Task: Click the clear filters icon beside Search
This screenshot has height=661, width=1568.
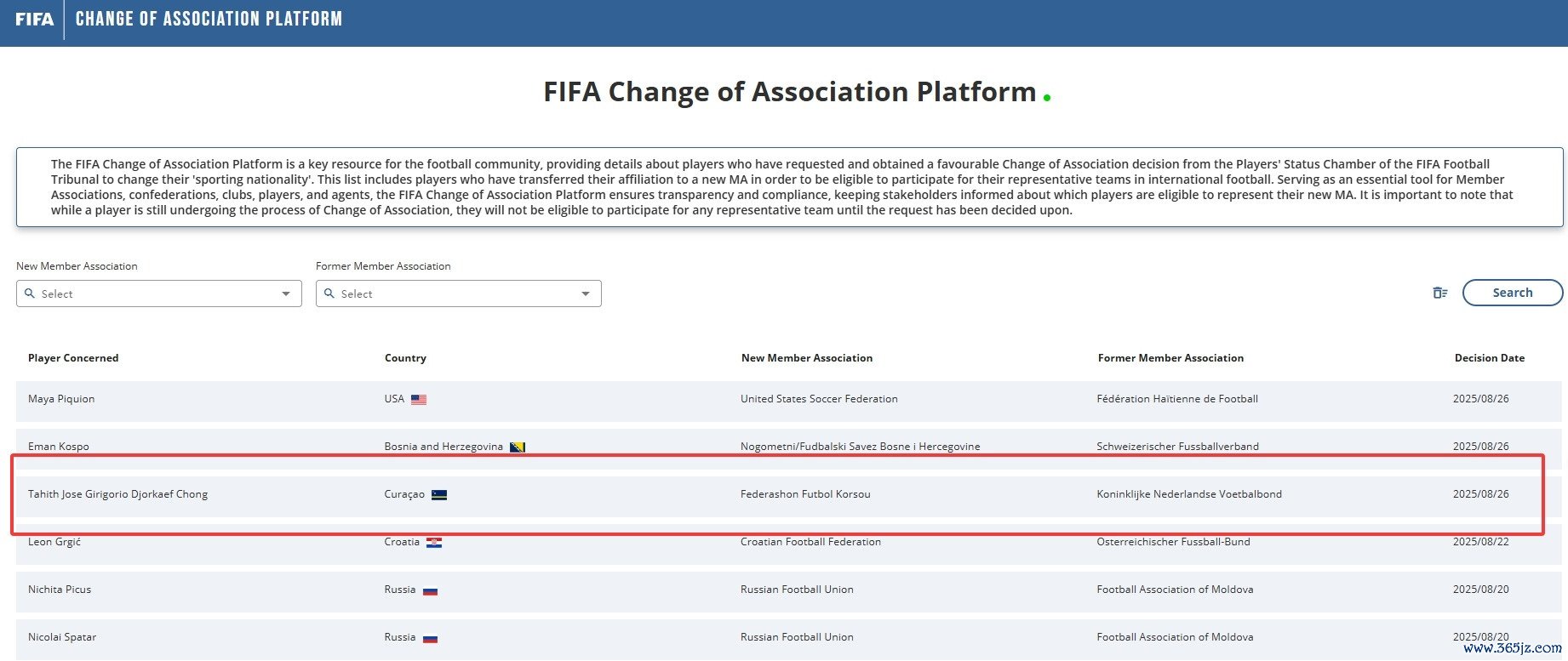Action: 1439,293
